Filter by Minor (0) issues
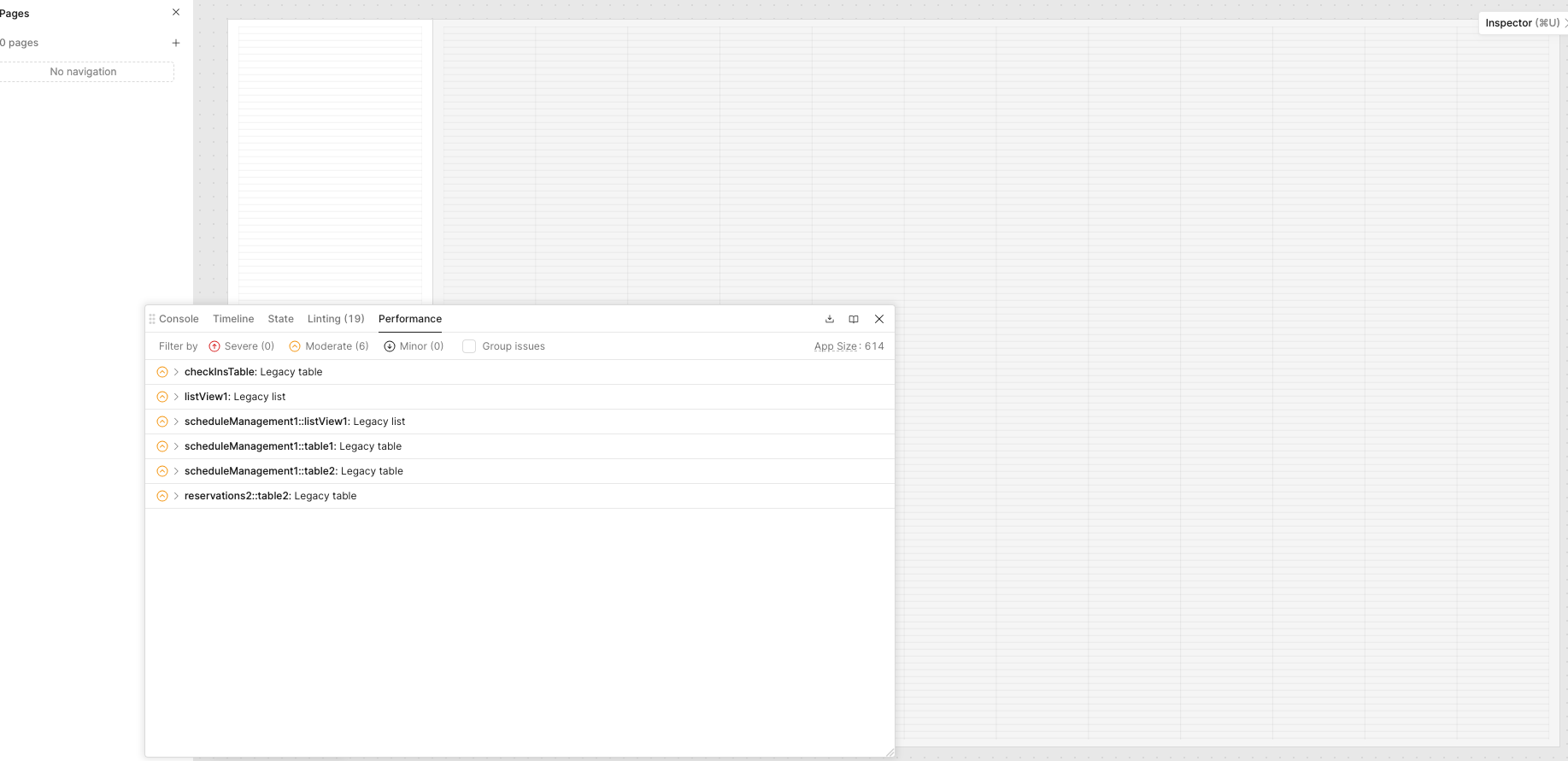Screen dimensions: 1568x761 click(x=414, y=346)
